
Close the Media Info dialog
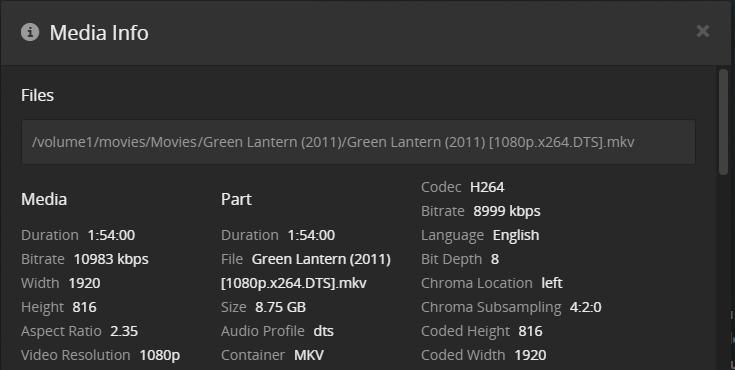coord(703,31)
